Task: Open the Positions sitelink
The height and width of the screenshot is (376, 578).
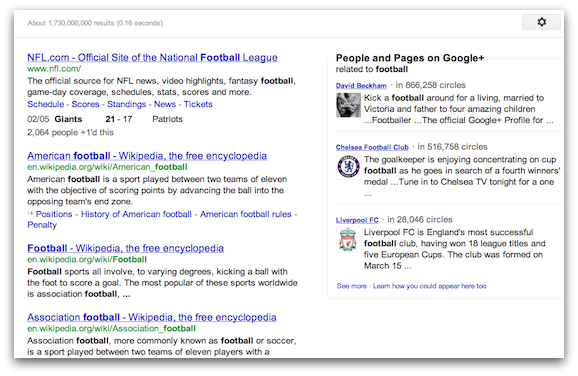Action: [54, 214]
